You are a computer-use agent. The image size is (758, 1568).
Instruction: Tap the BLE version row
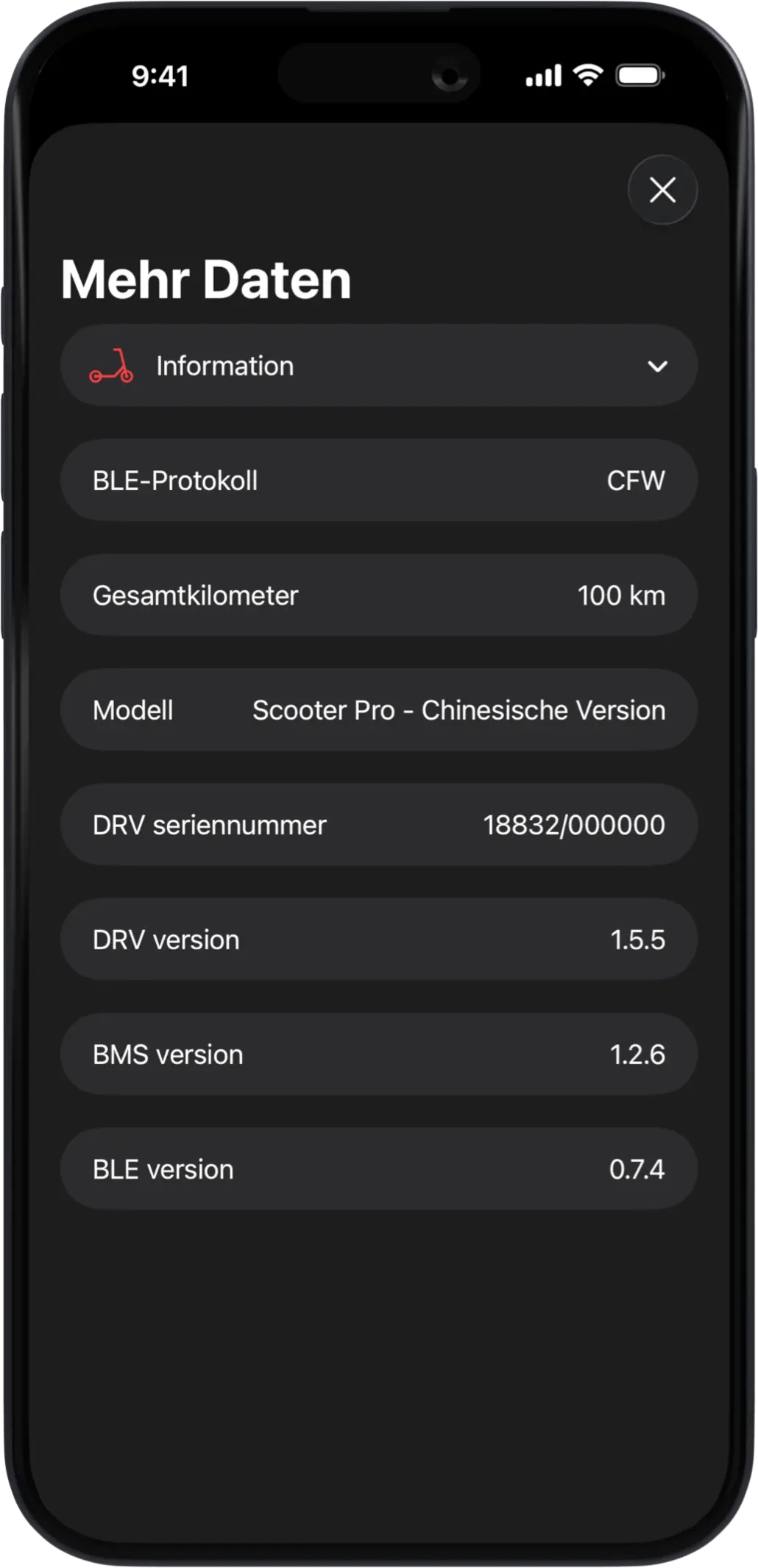378,1169
